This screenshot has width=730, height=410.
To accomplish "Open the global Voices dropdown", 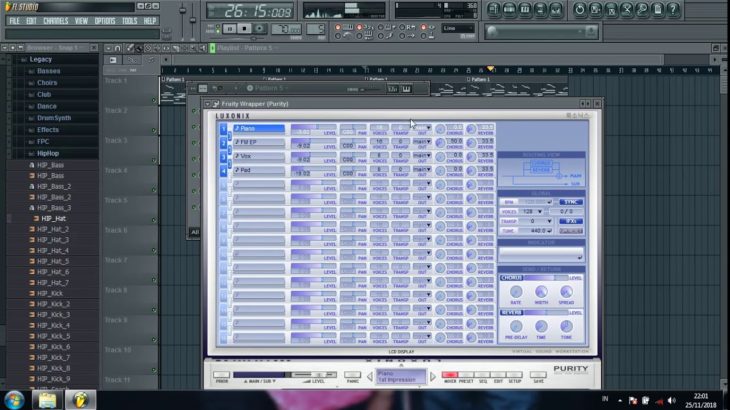I will pyautogui.click(x=531, y=212).
